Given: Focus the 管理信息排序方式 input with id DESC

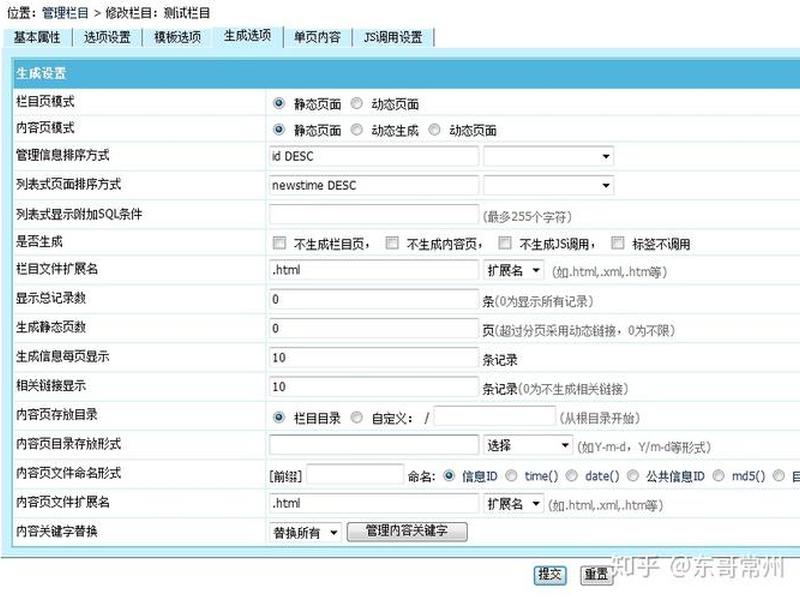Looking at the screenshot, I should pos(373,156).
